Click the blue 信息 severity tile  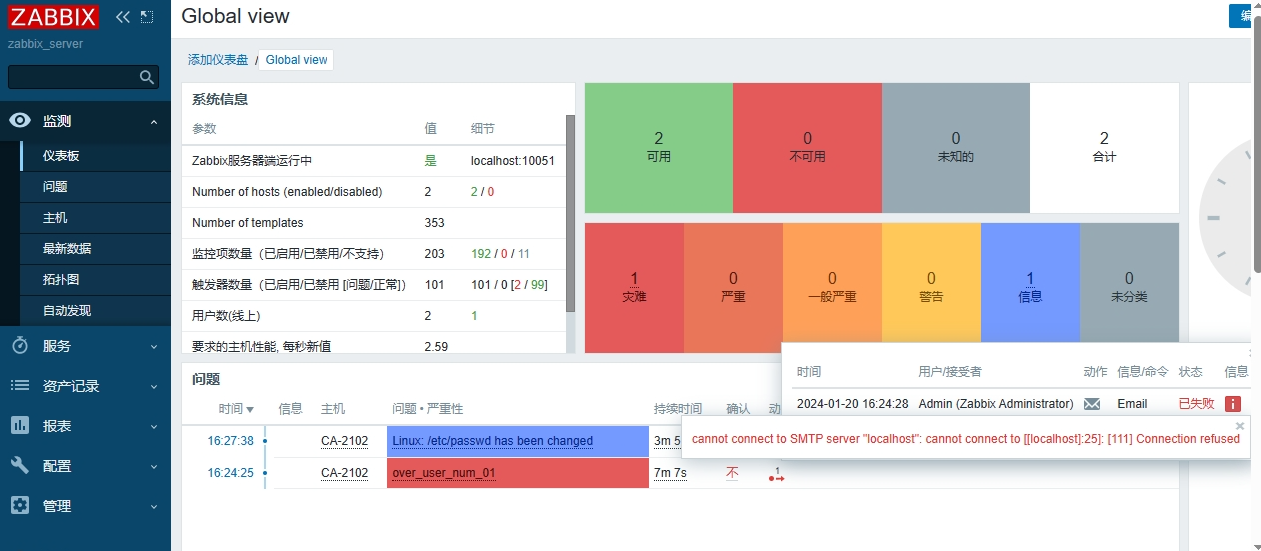(x=1030, y=287)
